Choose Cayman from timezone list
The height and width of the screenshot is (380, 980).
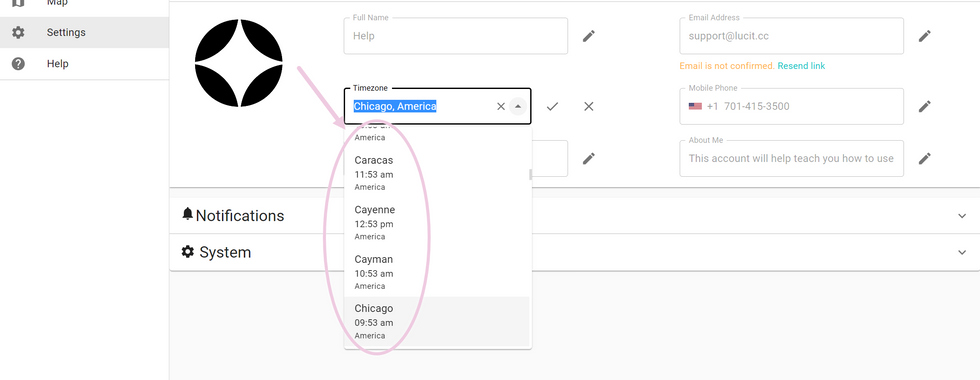pos(437,272)
